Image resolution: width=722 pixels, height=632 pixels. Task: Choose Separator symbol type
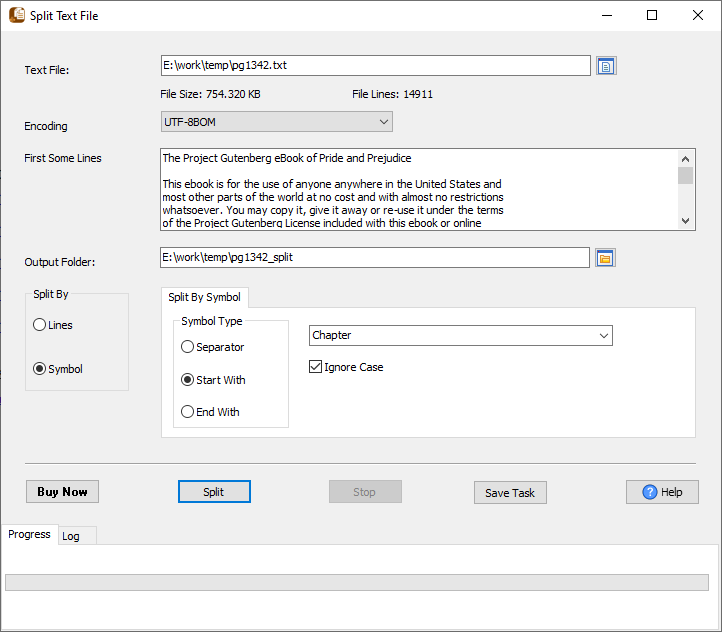click(188, 347)
